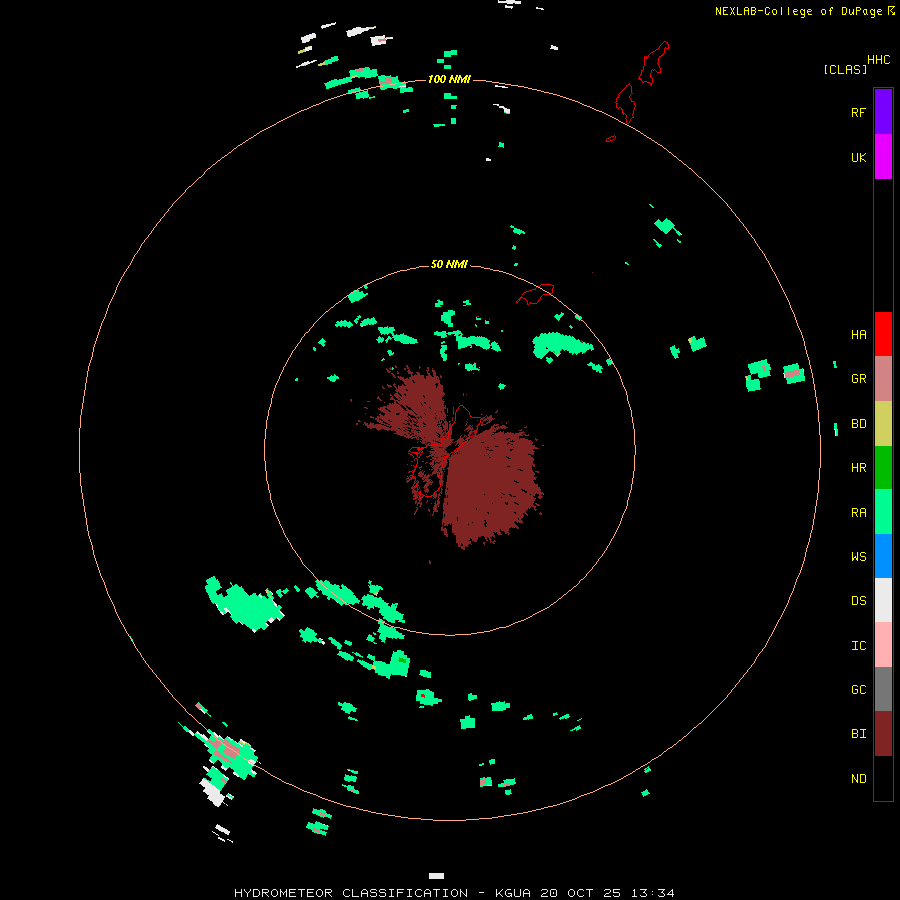
Task: Select the GR dusty pink legend swatch
Action: tap(883, 379)
